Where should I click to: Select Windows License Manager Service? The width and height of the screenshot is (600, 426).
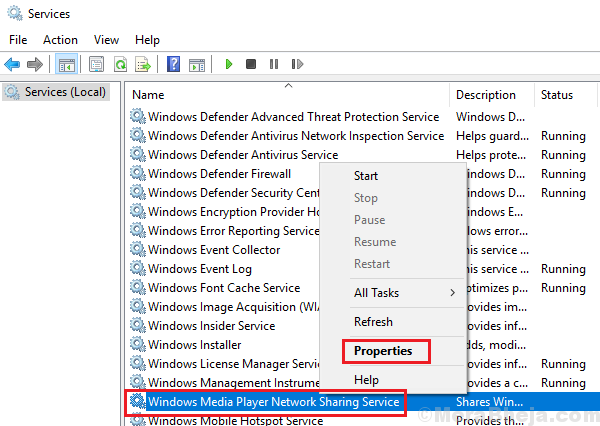pyautogui.click(x=233, y=364)
